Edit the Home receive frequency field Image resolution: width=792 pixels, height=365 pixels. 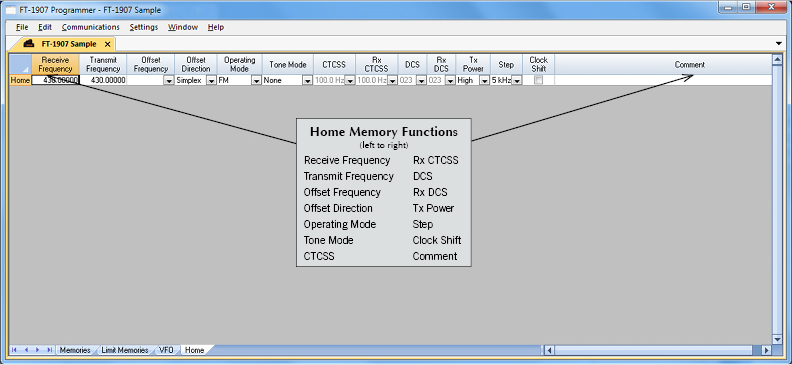point(55,80)
